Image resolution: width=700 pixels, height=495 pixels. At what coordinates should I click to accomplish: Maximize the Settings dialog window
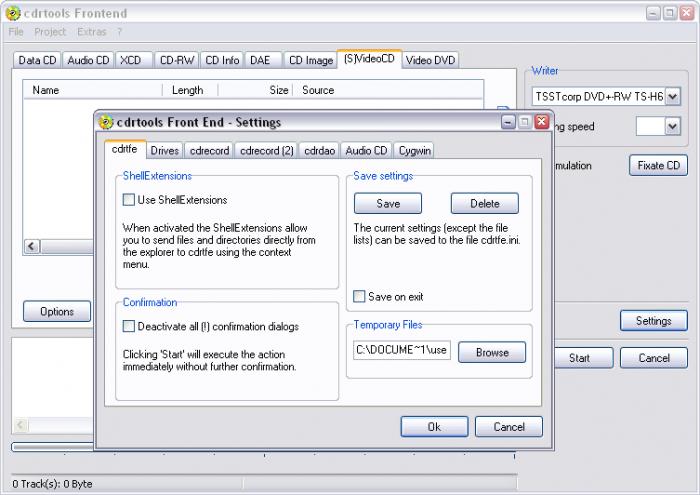pos(525,122)
